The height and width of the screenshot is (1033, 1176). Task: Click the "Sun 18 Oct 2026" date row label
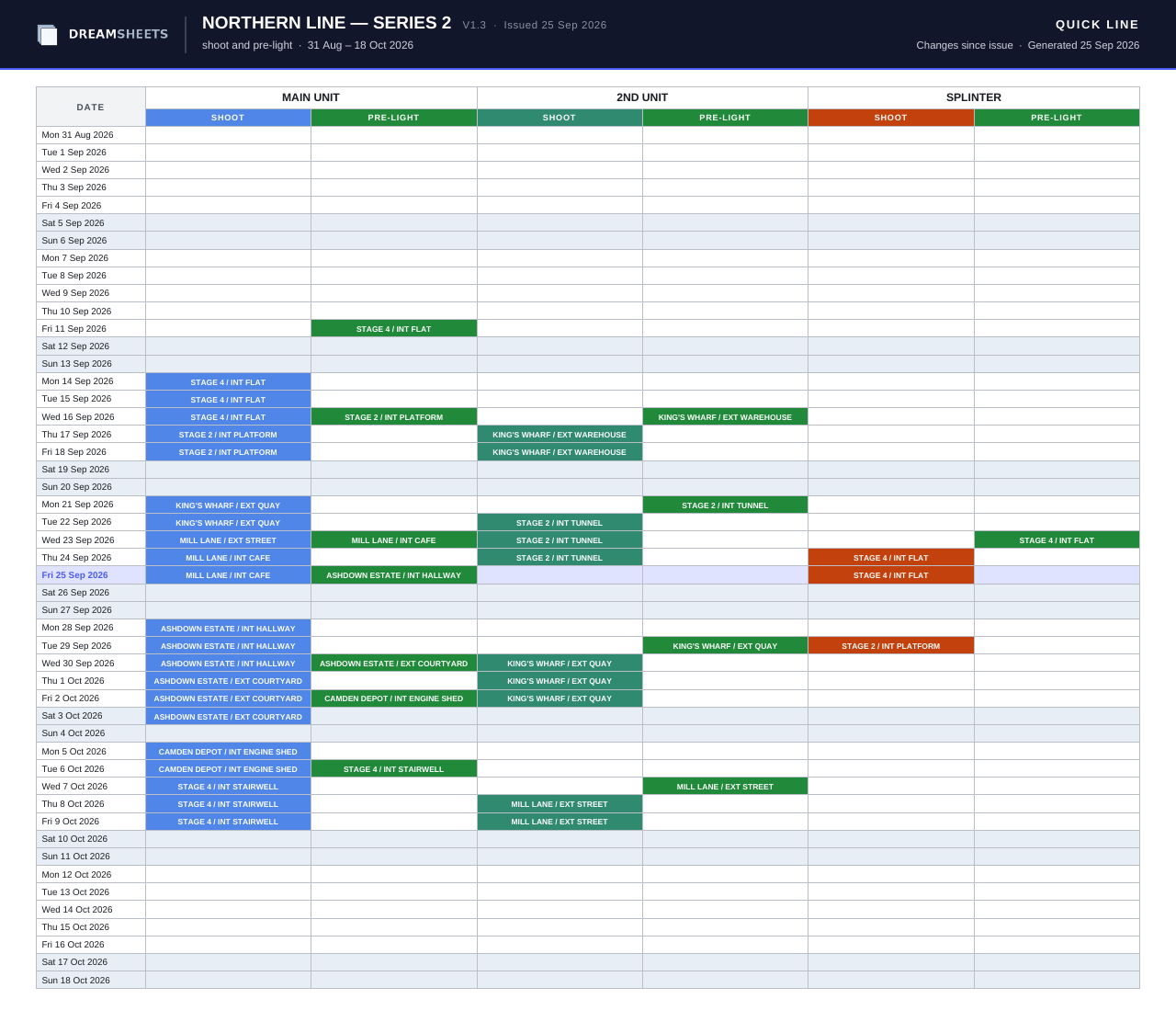point(75,981)
